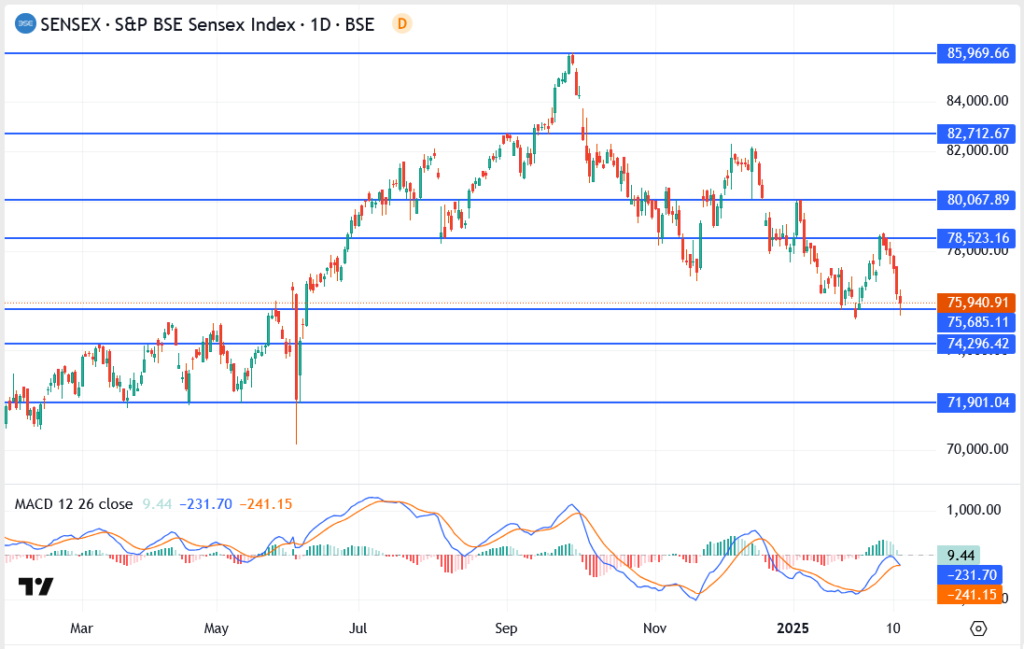Viewport: 1024px width, 649px height.
Task: Click the 74,296.42 level label
Action: (975, 343)
